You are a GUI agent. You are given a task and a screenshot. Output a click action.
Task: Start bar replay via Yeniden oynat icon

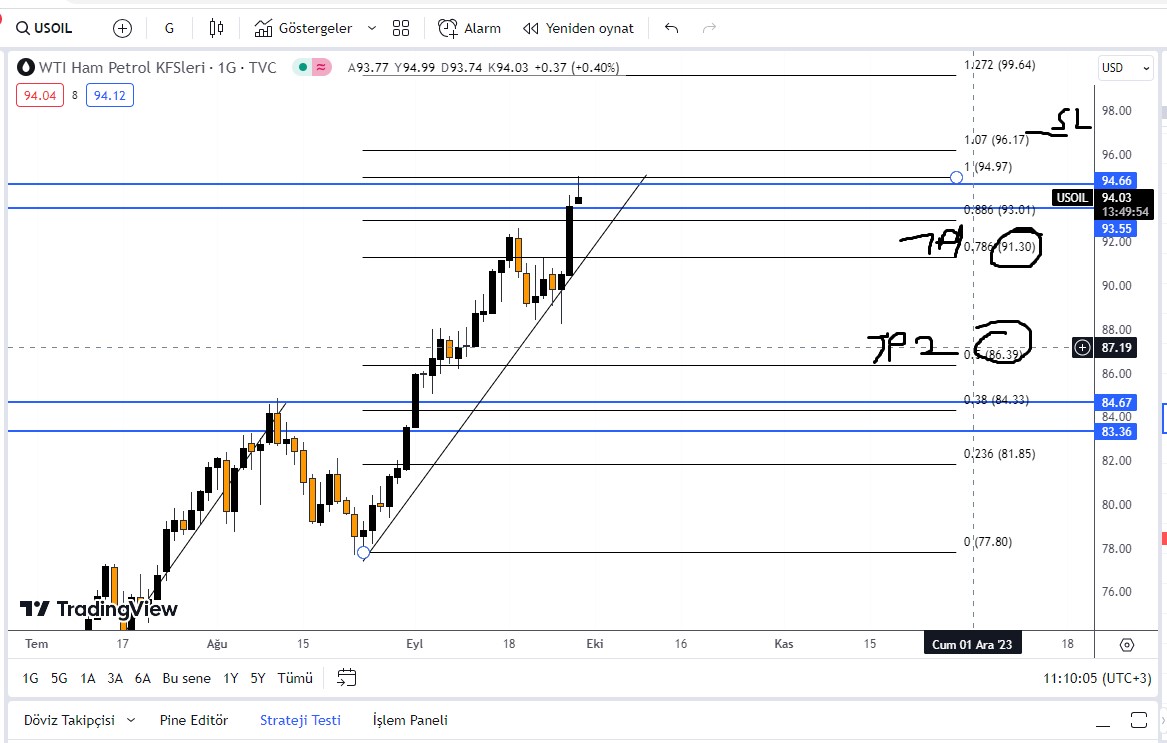click(x=578, y=28)
